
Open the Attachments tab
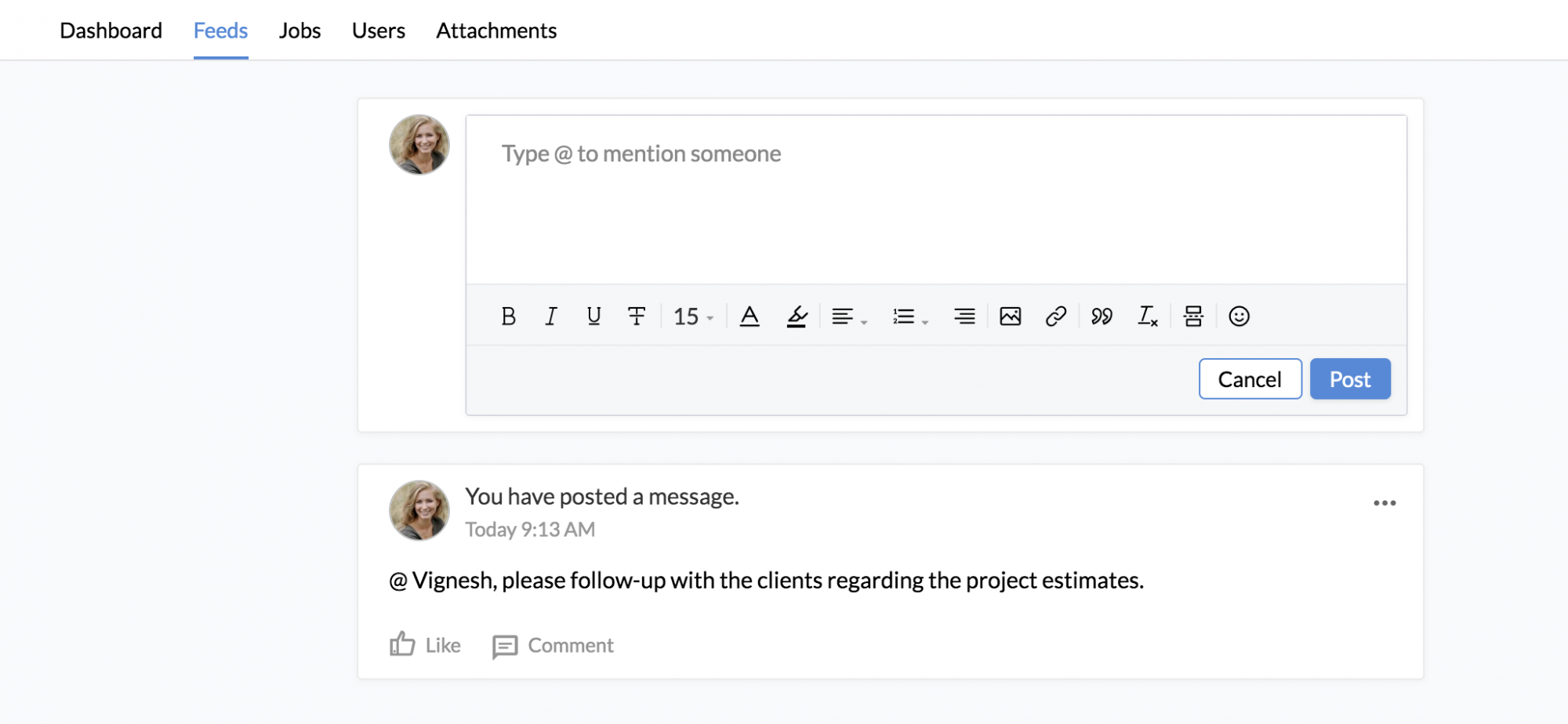[x=496, y=31]
